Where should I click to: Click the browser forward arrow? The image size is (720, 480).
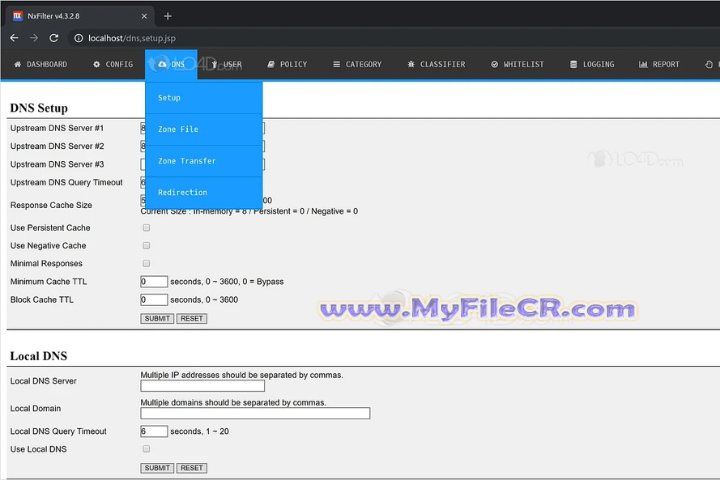click(x=34, y=38)
